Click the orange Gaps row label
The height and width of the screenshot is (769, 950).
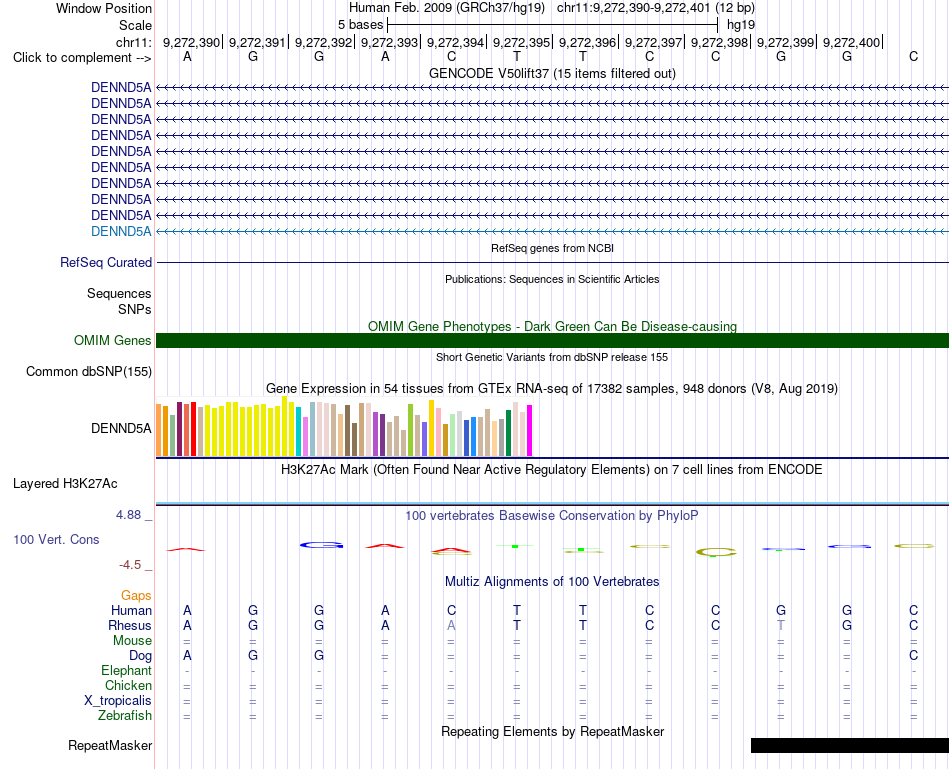pyautogui.click(x=136, y=596)
